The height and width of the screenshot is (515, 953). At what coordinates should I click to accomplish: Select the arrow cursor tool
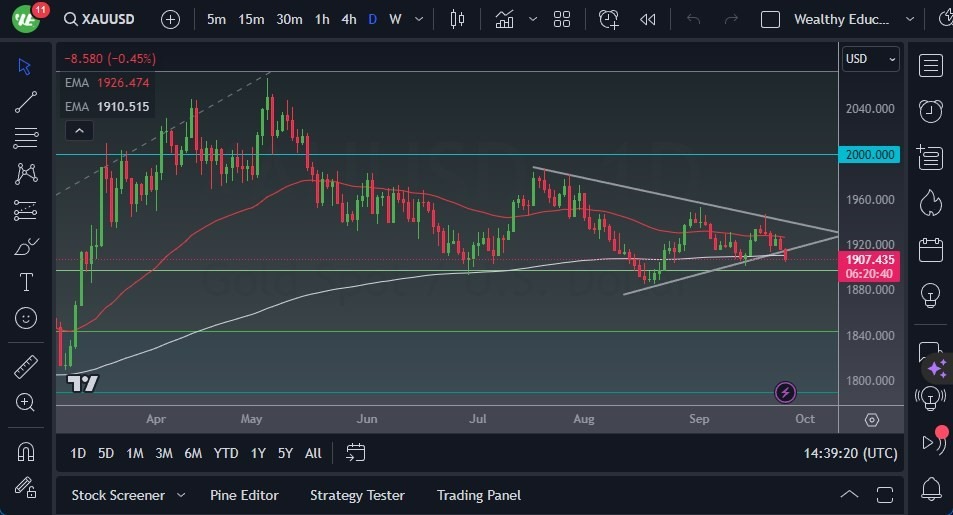point(25,66)
